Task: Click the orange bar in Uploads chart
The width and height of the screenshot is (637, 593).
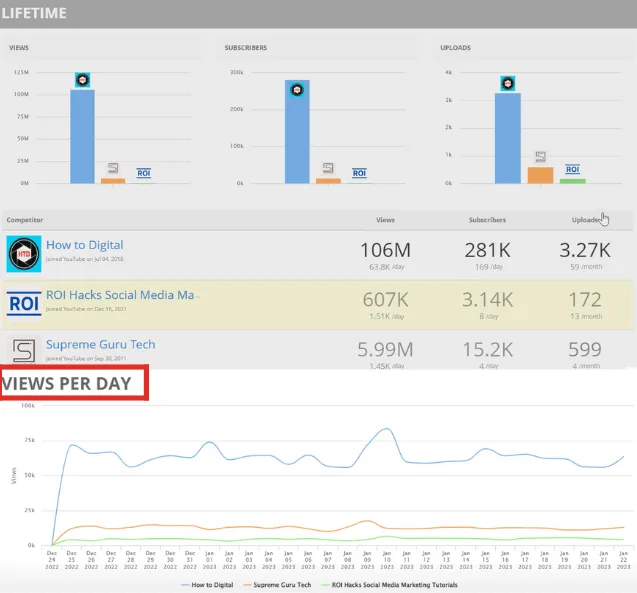Action: point(540,175)
